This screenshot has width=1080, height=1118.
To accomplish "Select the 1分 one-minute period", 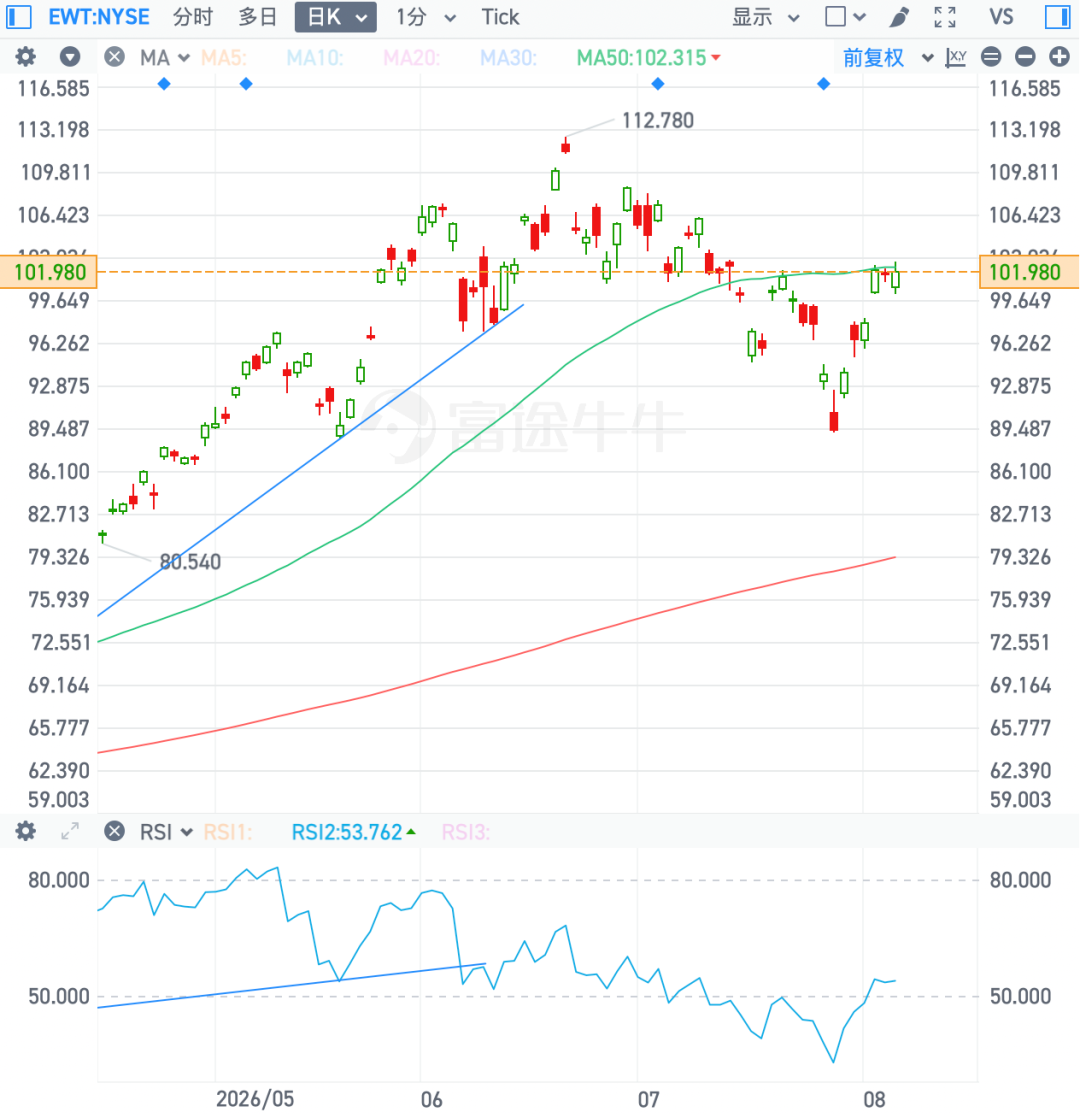I will [411, 16].
